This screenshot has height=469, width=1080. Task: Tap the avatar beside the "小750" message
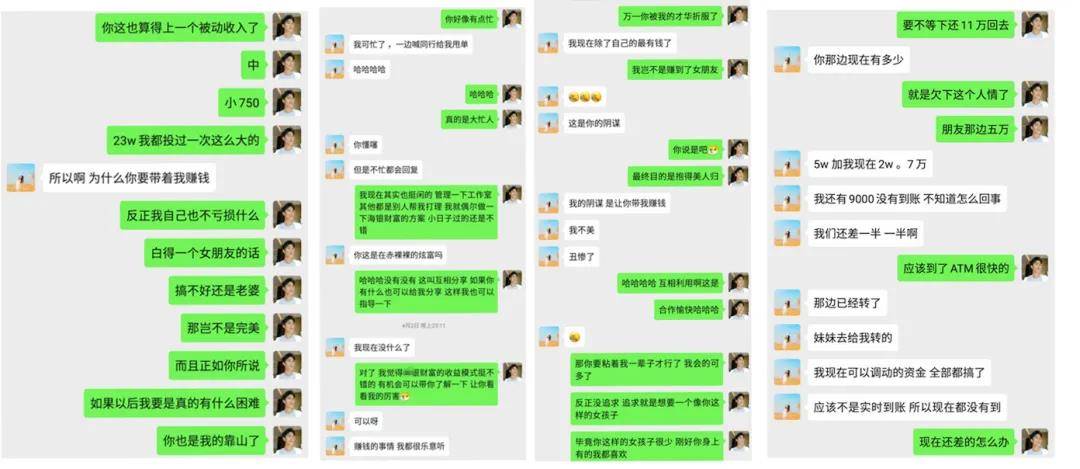287,102
